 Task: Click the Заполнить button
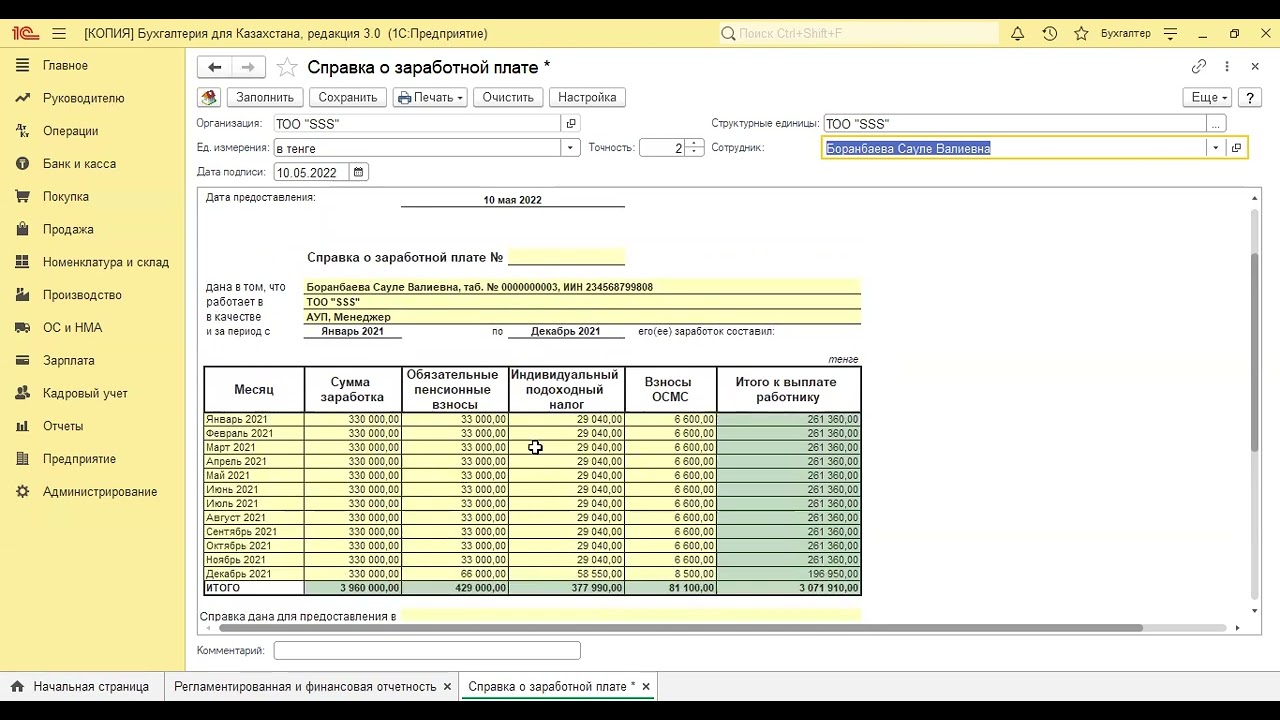point(265,97)
